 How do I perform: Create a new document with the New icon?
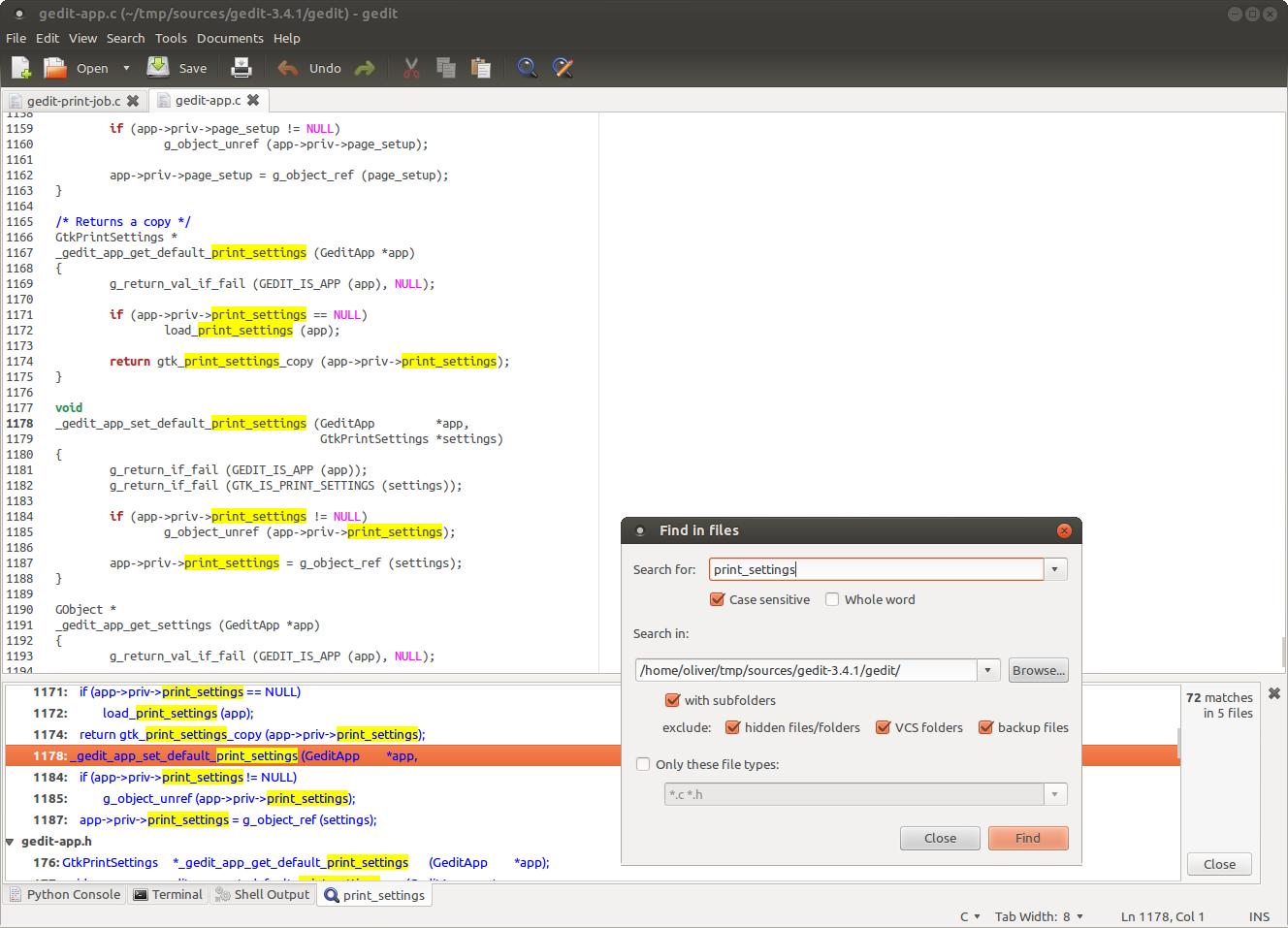(21, 68)
